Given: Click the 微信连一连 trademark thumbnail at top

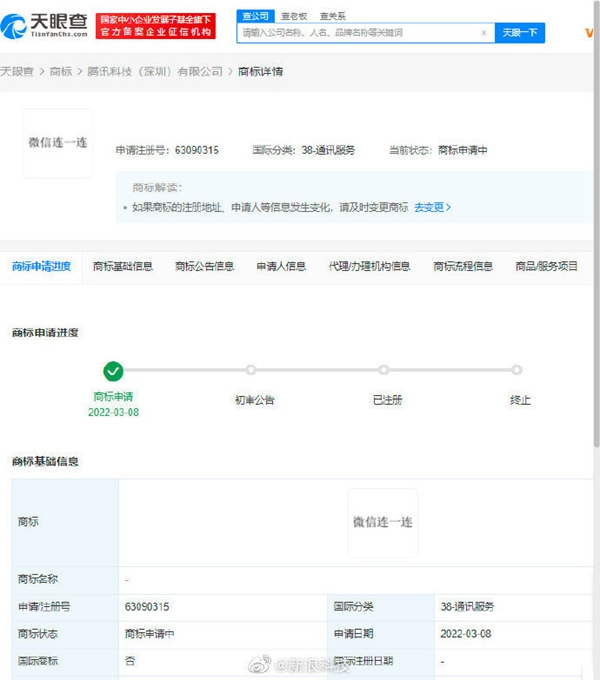Looking at the screenshot, I should coord(58,144).
